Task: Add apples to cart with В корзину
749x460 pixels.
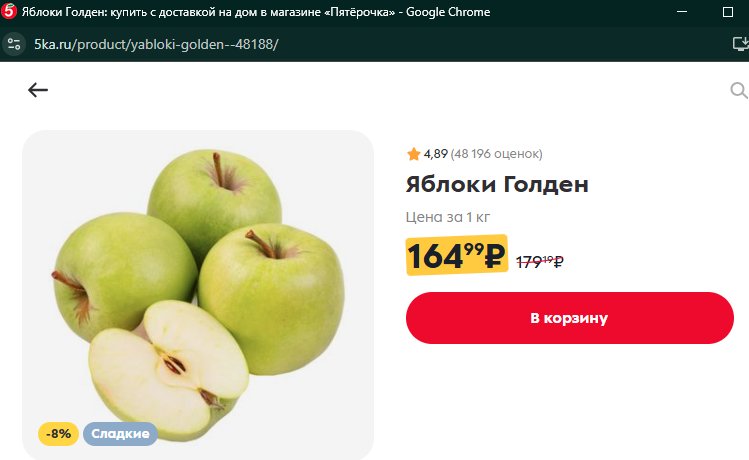Action: pyautogui.click(x=569, y=318)
